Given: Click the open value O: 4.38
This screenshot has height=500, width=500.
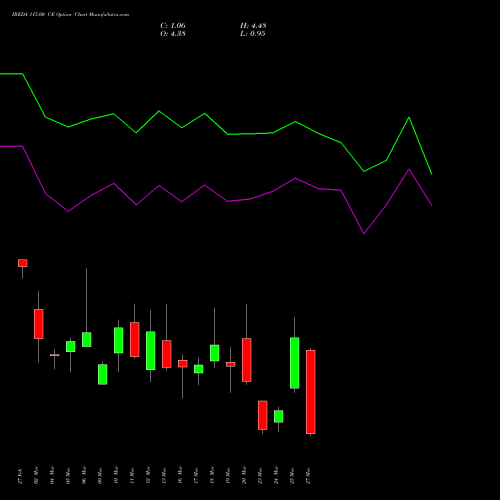Looking at the screenshot, I should [x=173, y=34].
